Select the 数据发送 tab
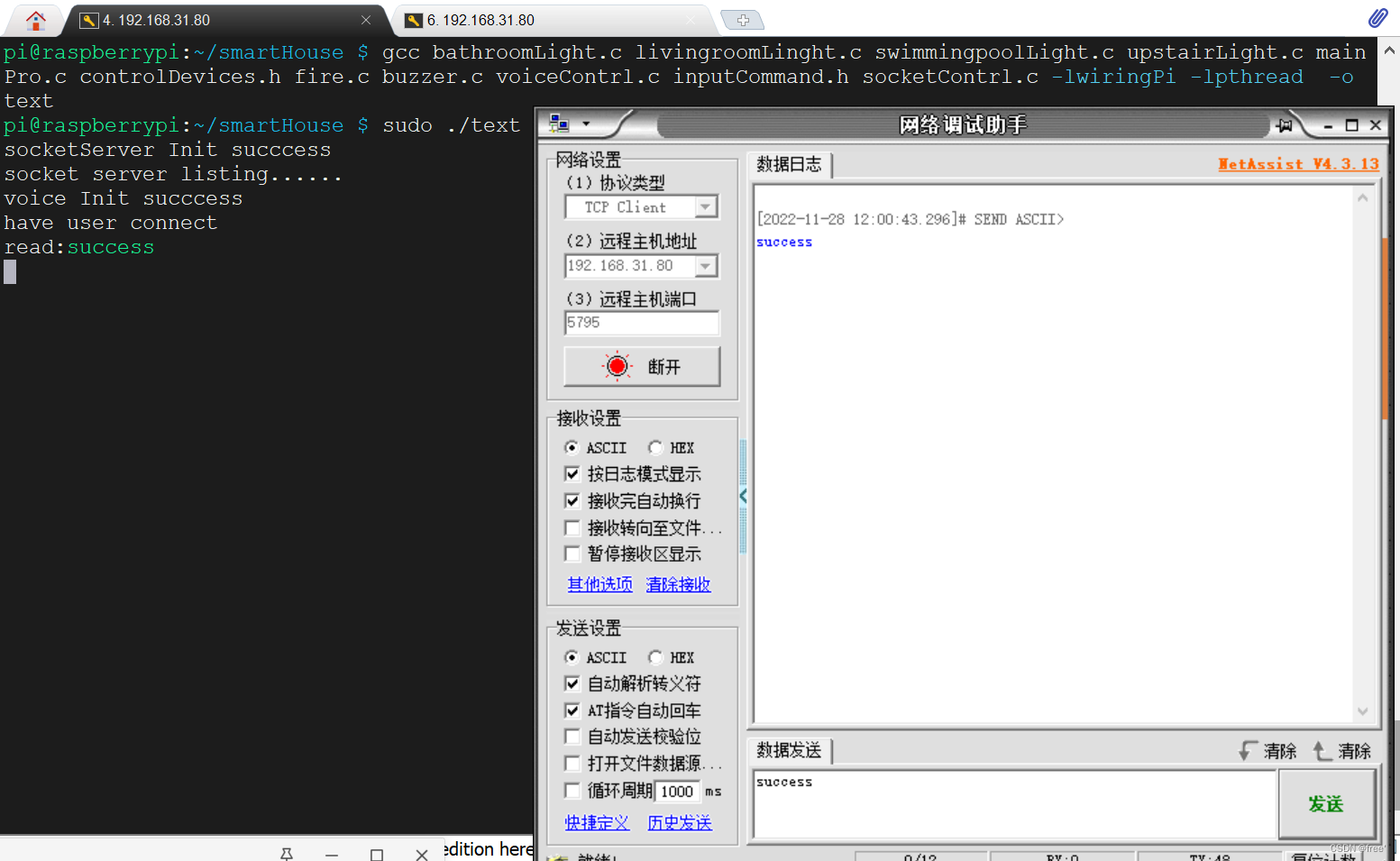Viewport: 1400px width, 861px height. [x=789, y=750]
